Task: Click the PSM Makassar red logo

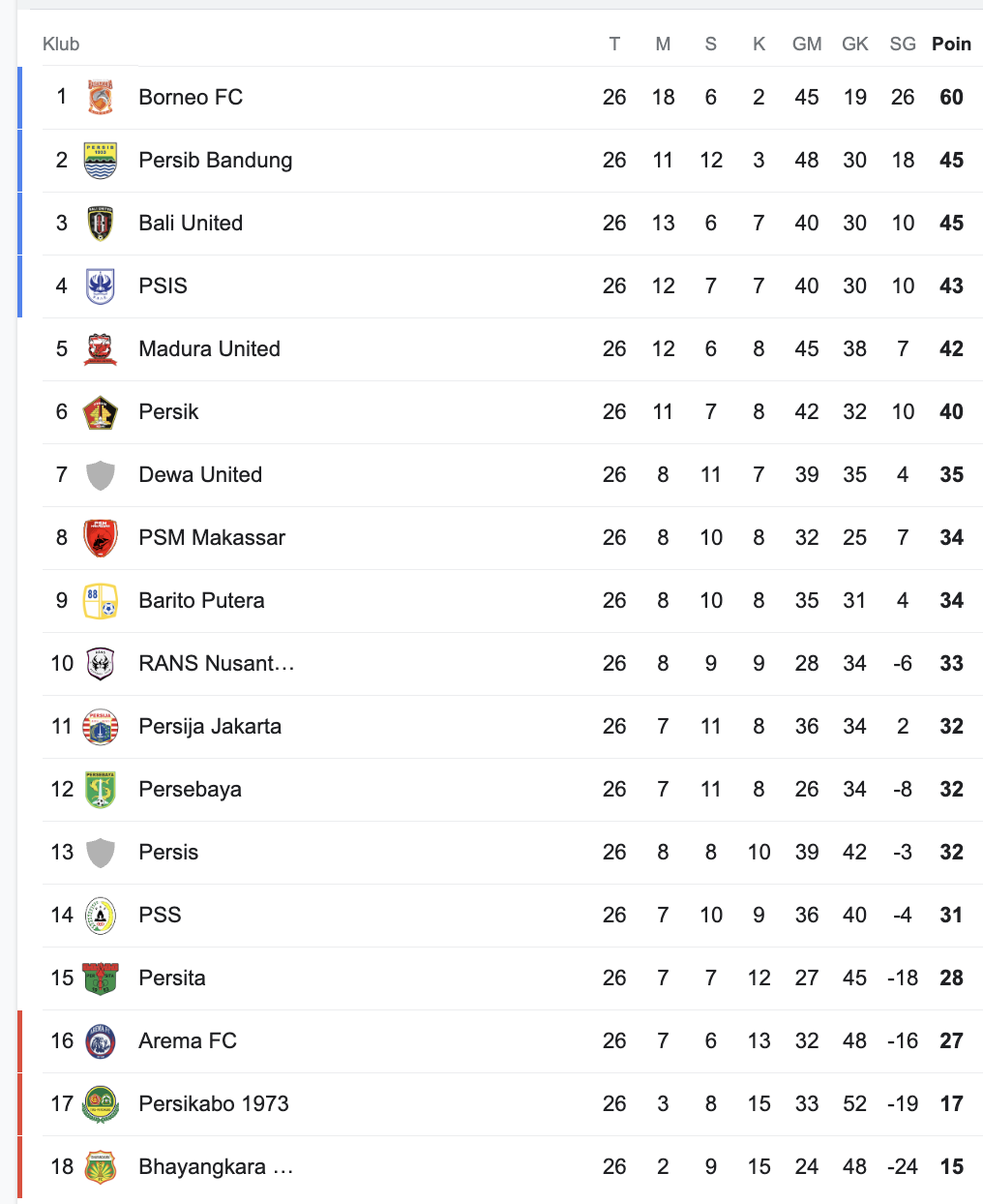Action: [x=101, y=538]
